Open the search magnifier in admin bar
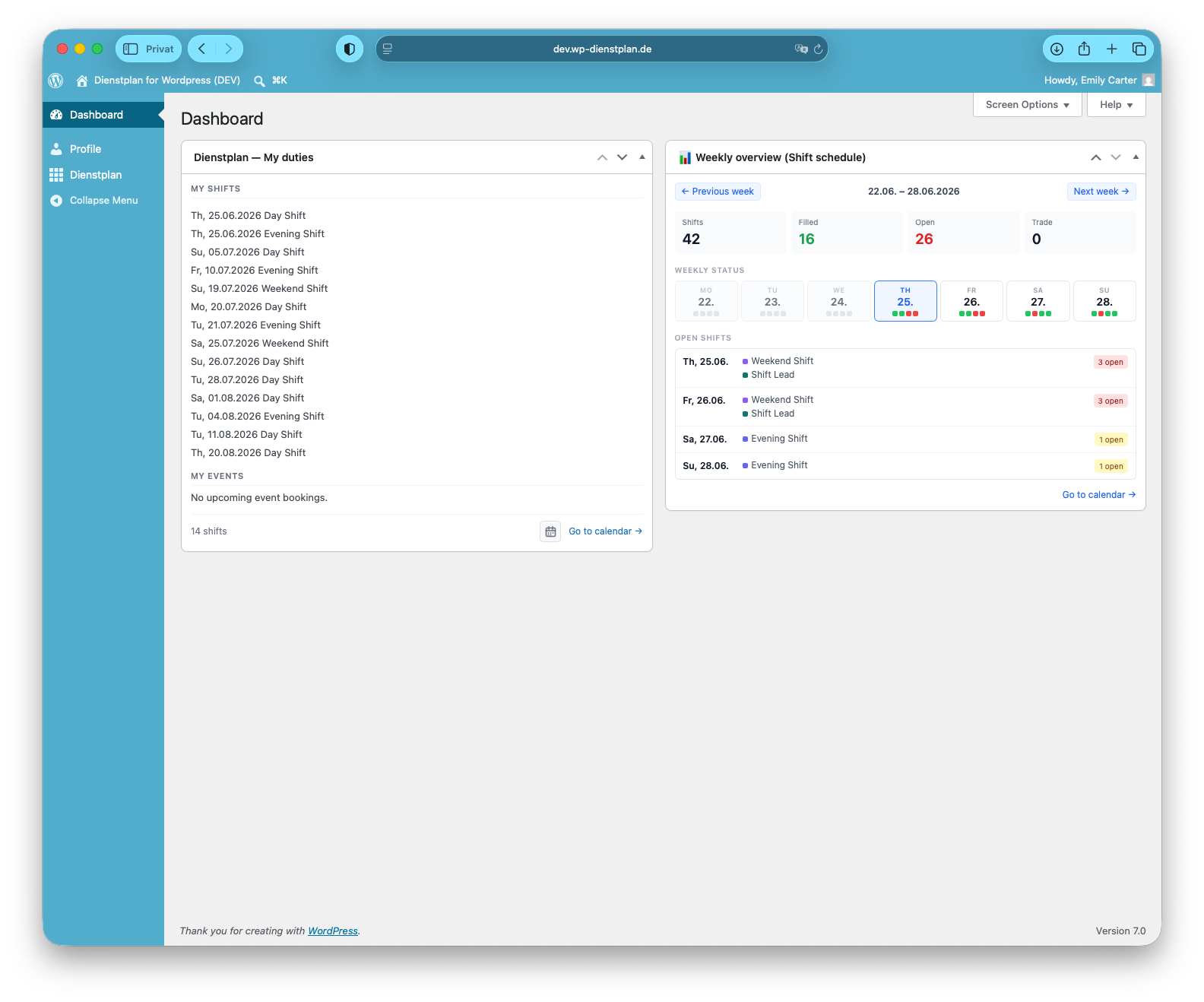 point(259,81)
